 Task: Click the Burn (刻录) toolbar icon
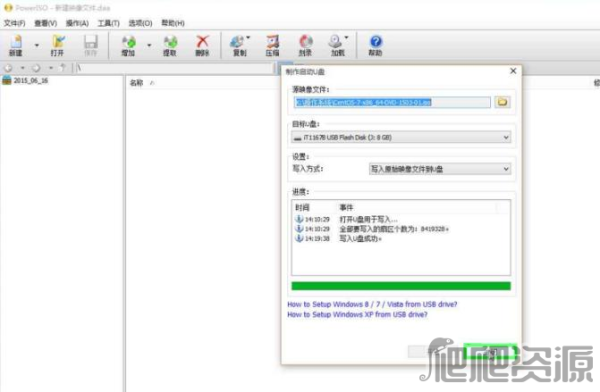(305, 45)
